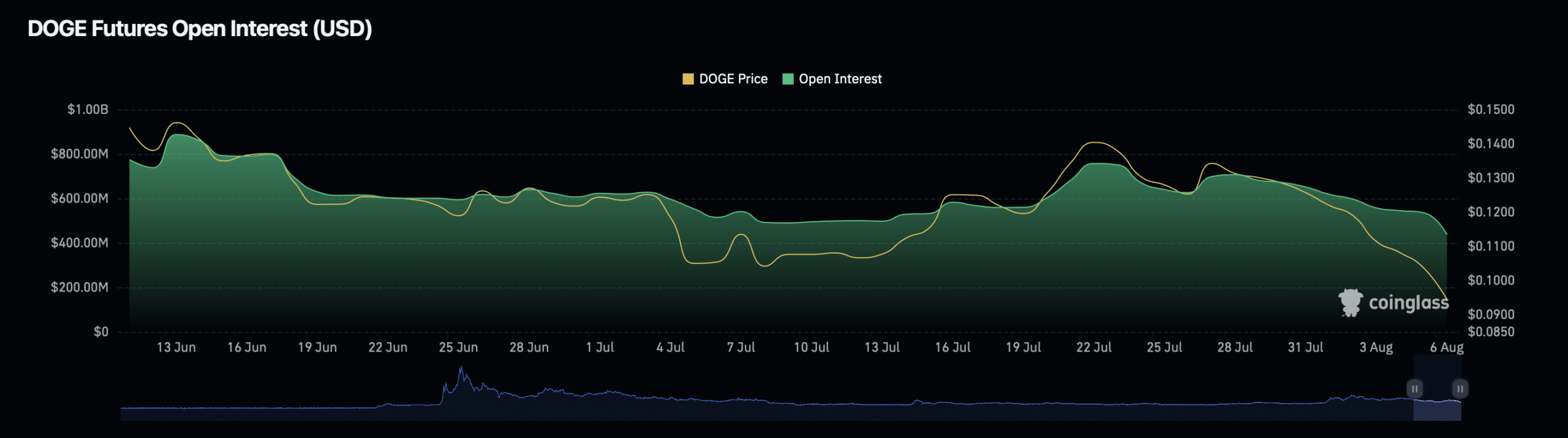Click the 25 Jun date label
The width and height of the screenshot is (1568, 438).
(458, 347)
